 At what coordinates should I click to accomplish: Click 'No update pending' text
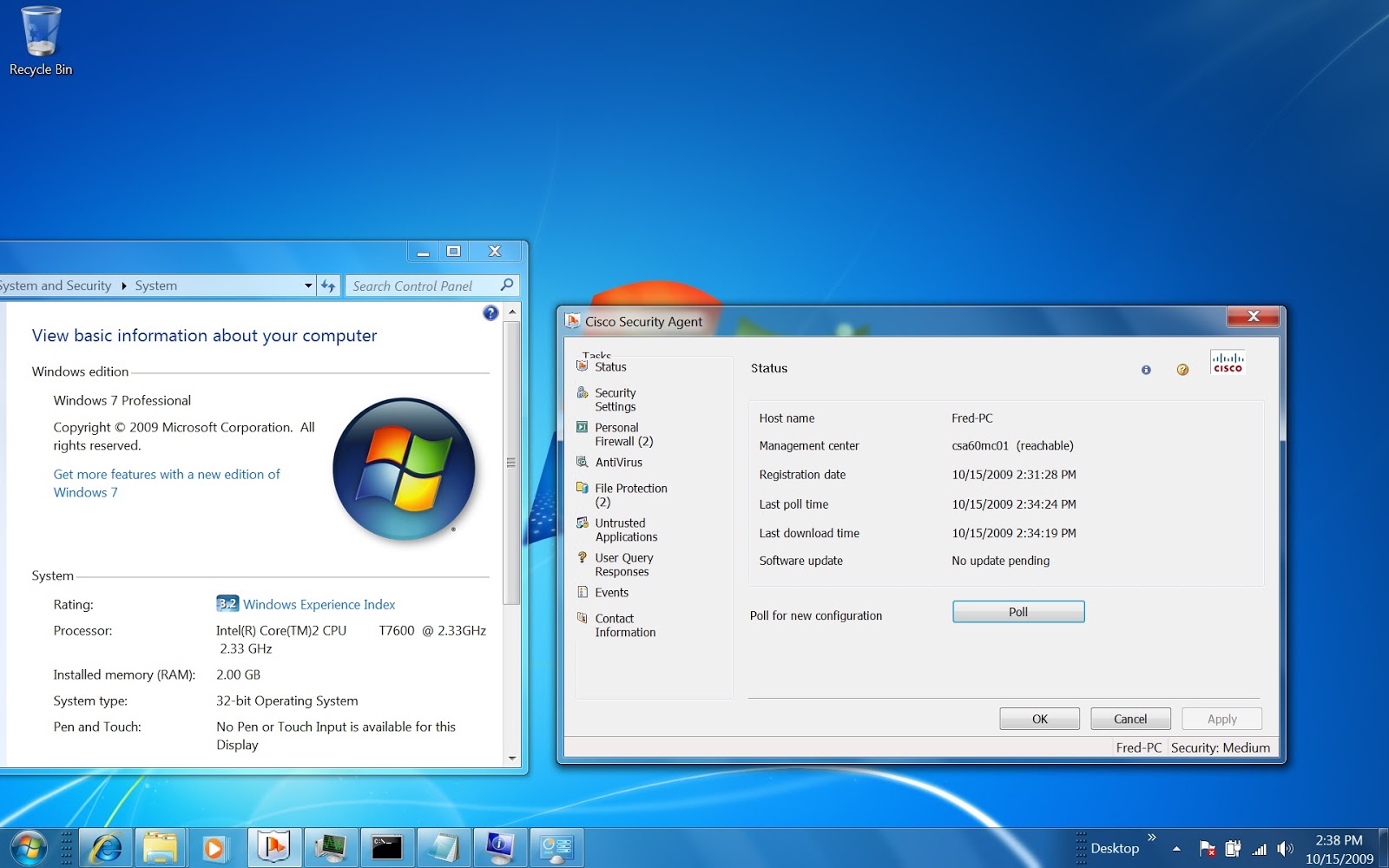coord(1000,561)
